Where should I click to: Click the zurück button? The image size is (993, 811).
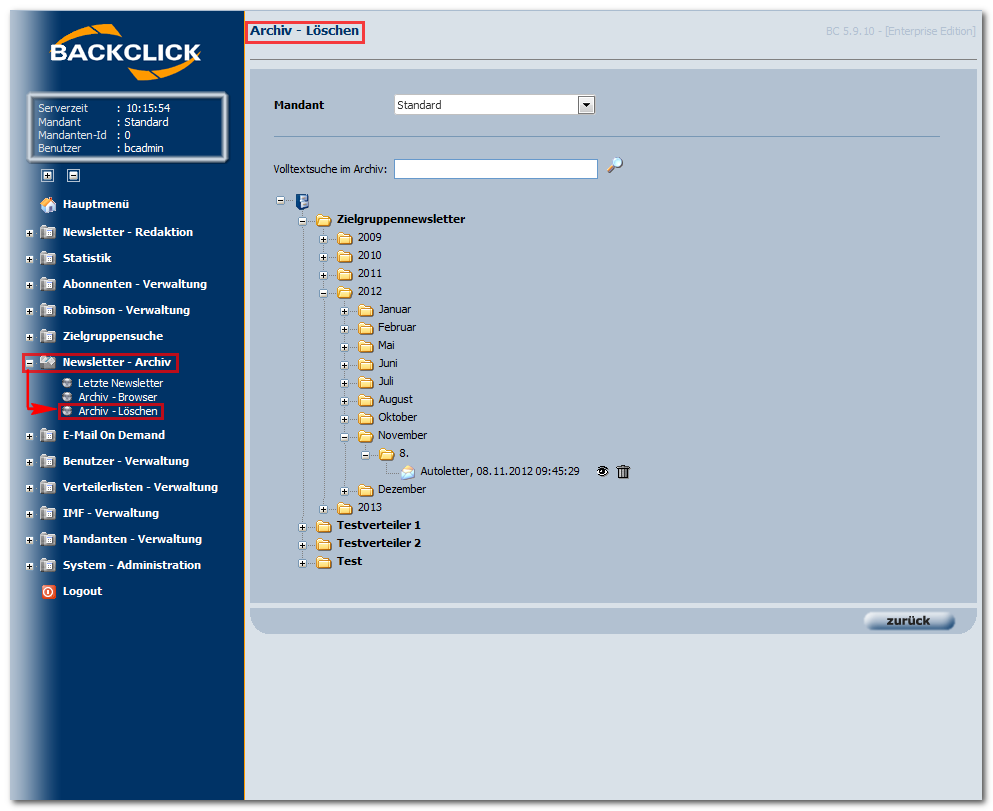coord(909,621)
